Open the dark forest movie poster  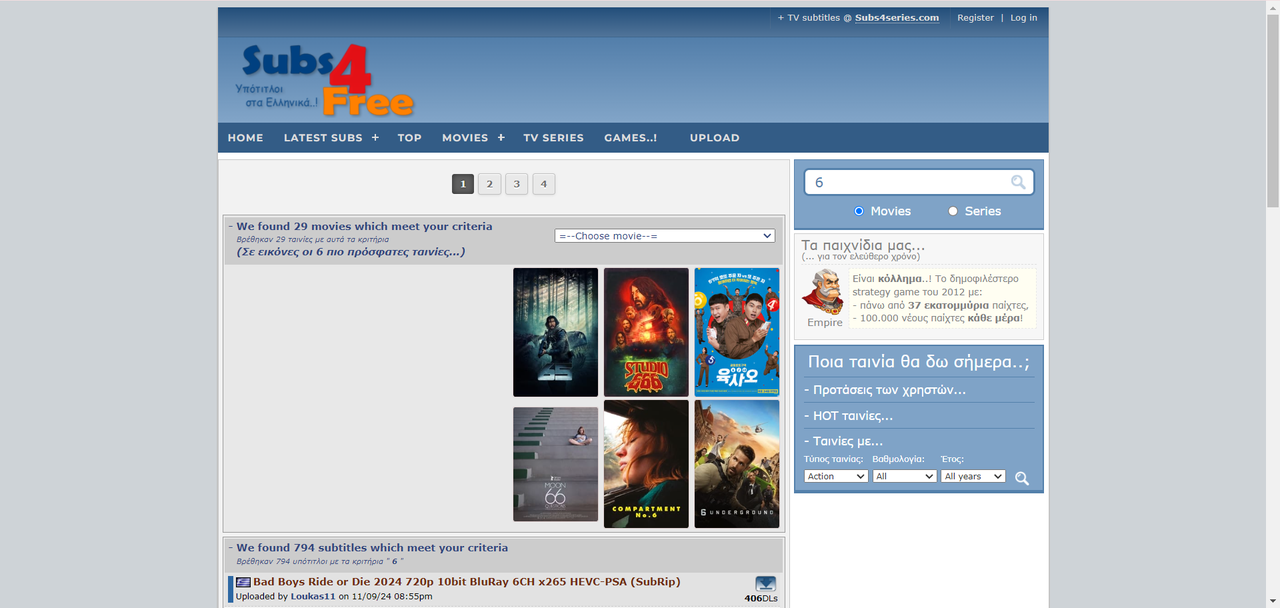coord(555,332)
